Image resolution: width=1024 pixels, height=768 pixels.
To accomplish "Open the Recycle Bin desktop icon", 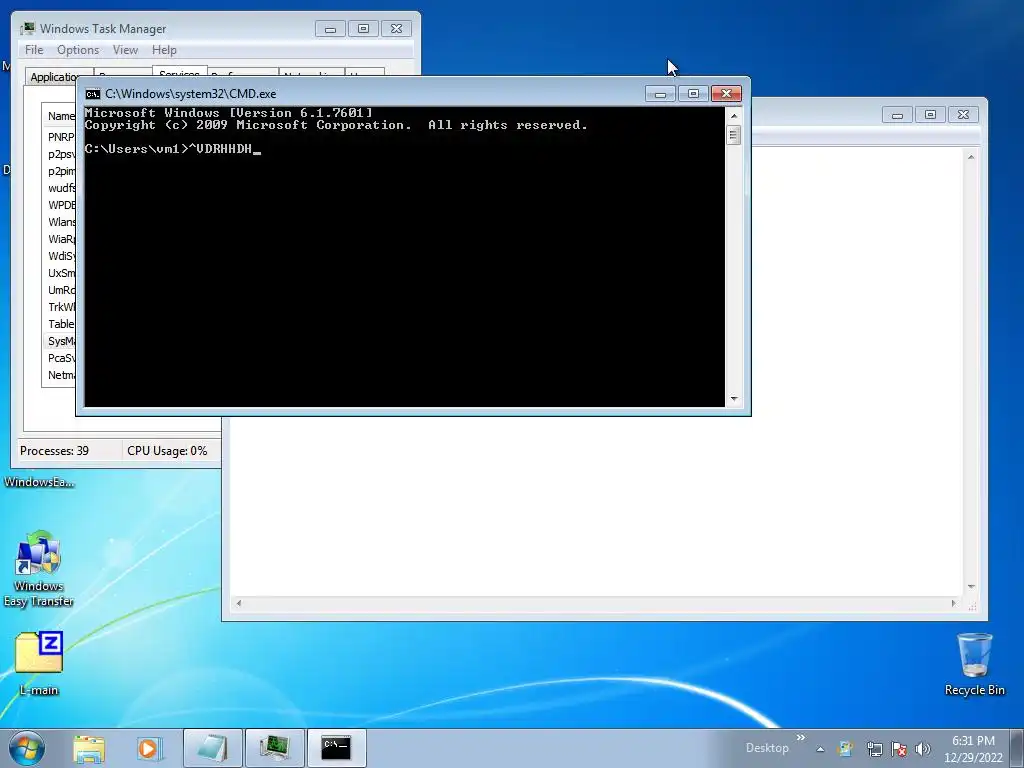I will click(974, 664).
